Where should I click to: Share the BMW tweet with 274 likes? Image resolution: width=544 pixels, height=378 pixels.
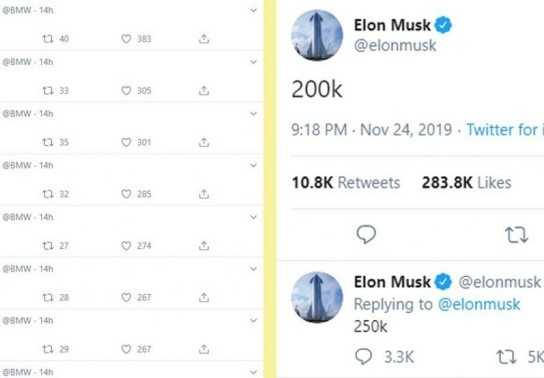[x=204, y=246]
